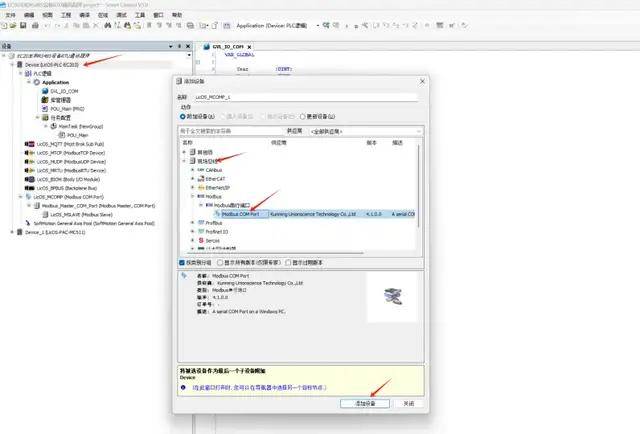The width and height of the screenshot is (640, 434).
Task: Open the 文件 menu
Action: 9,16
